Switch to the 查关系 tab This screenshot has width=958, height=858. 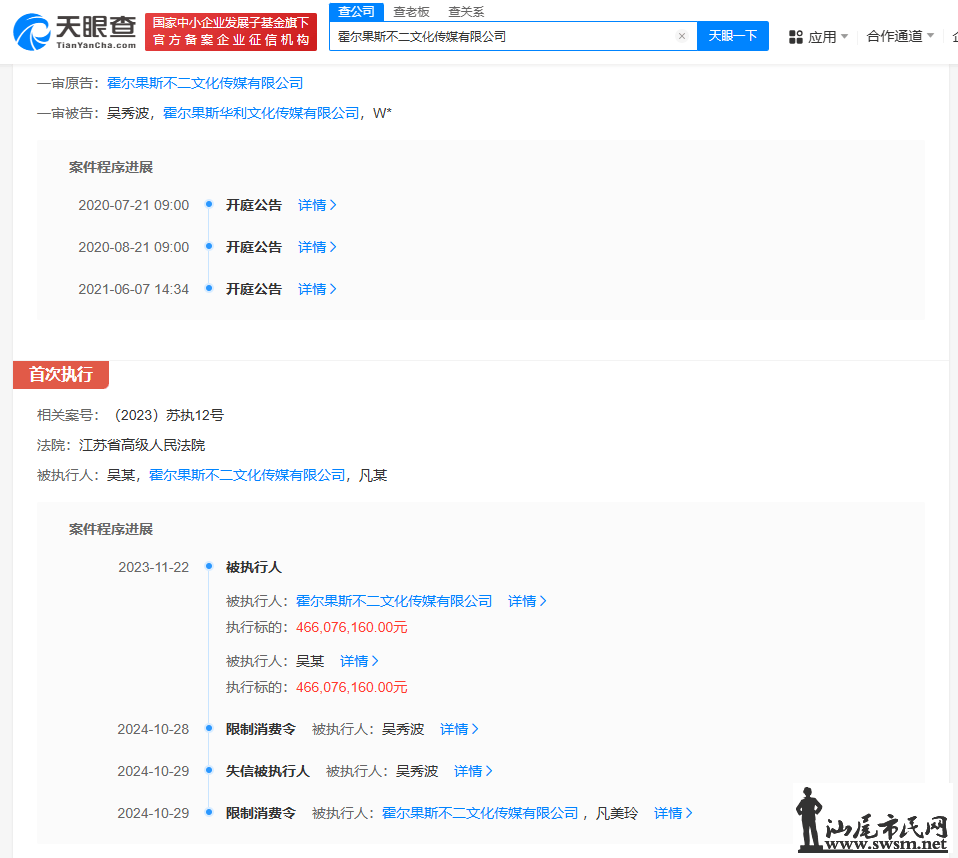[x=466, y=12]
